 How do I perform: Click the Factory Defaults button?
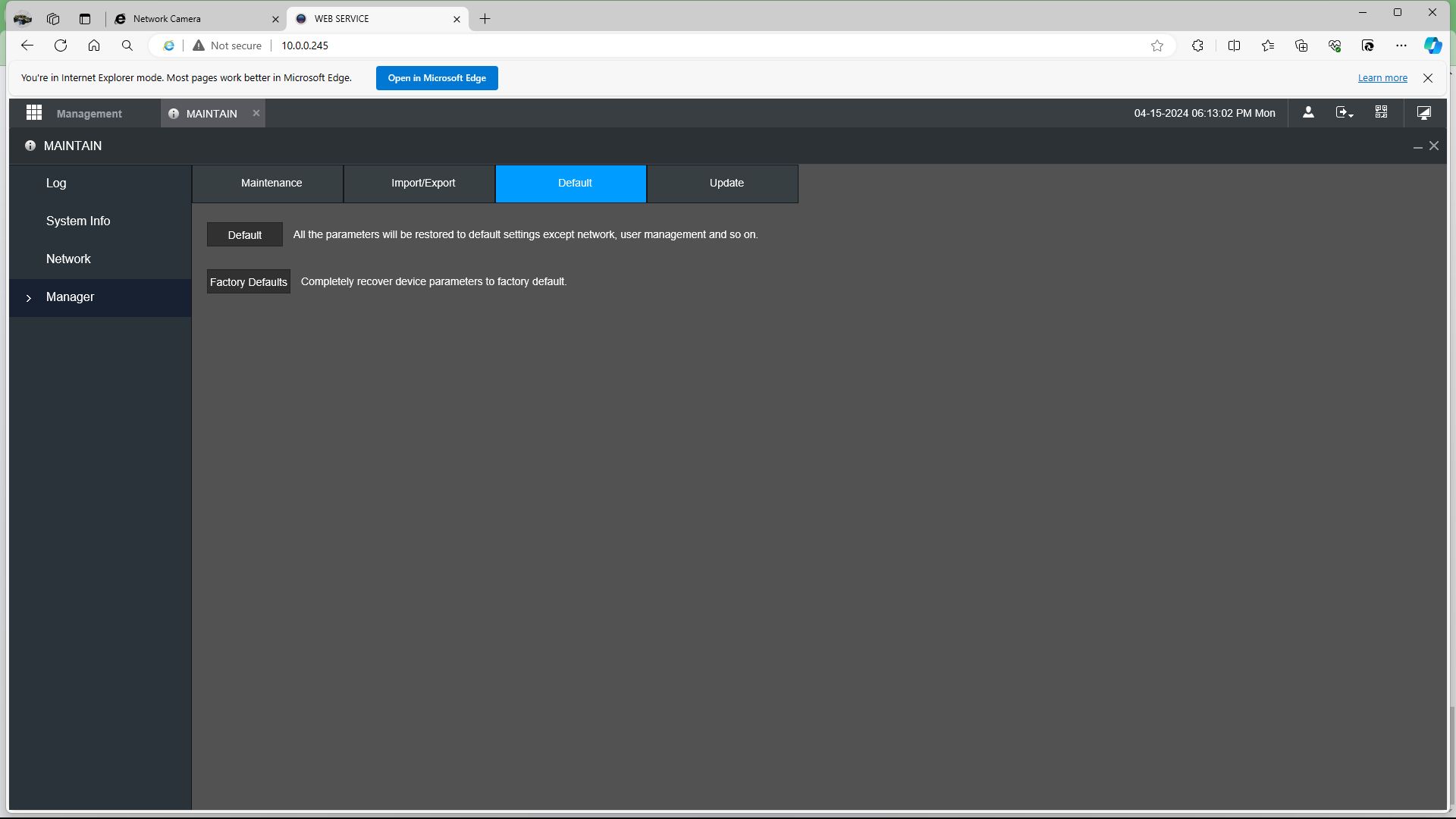(249, 281)
